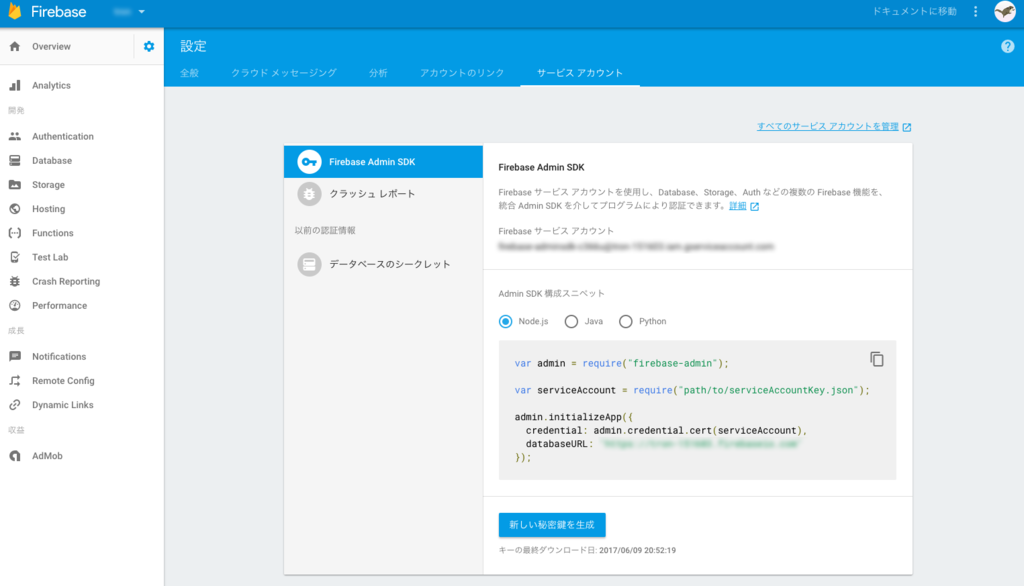Select the Java radio button
The width and height of the screenshot is (1024, 586).
coord(571,321)
